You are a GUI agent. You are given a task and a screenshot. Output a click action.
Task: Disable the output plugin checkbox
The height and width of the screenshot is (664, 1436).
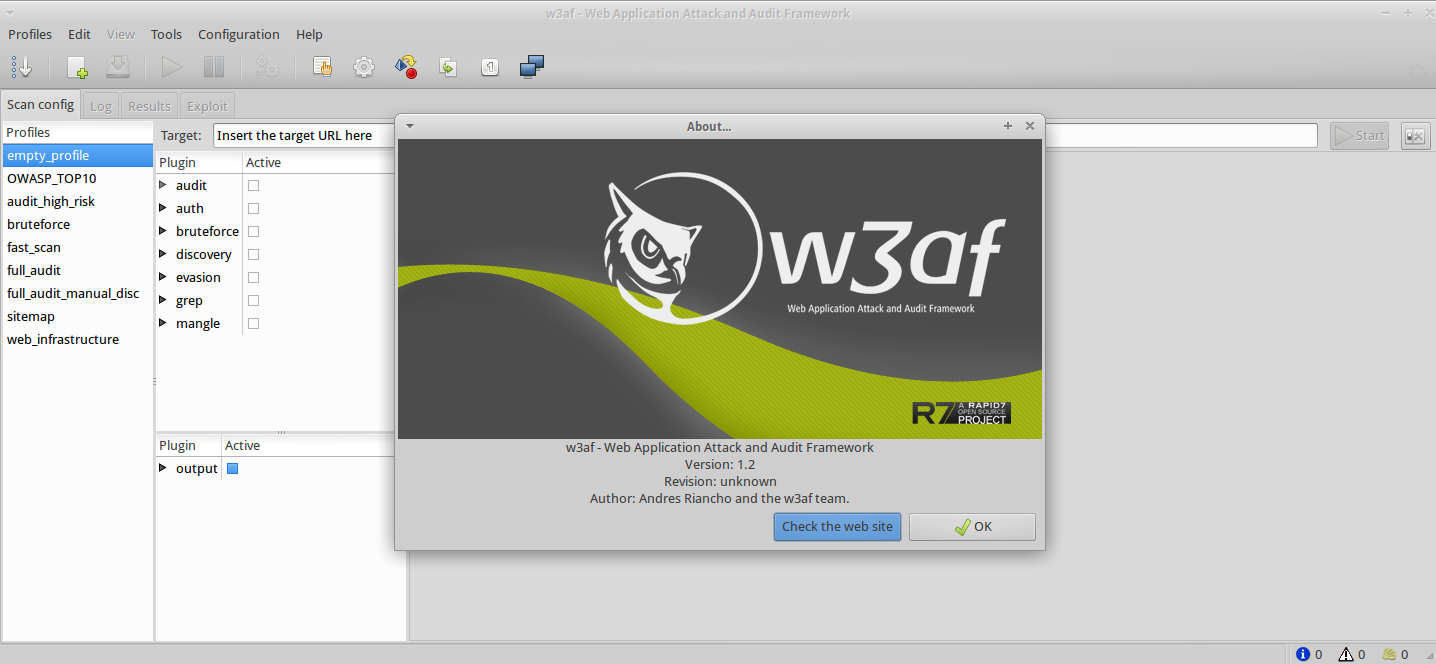pos(232,468)
